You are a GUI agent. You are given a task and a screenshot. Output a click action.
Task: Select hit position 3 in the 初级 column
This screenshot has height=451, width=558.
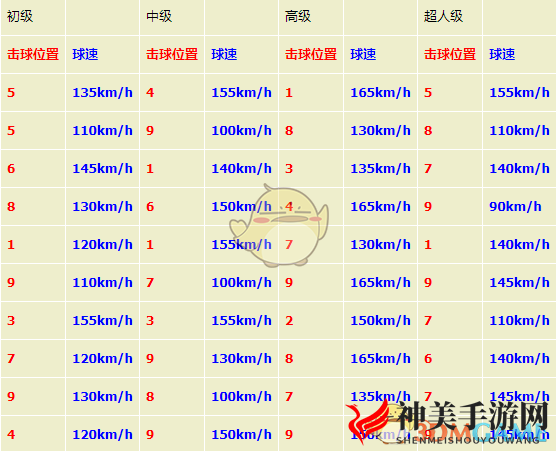(11, 320)
